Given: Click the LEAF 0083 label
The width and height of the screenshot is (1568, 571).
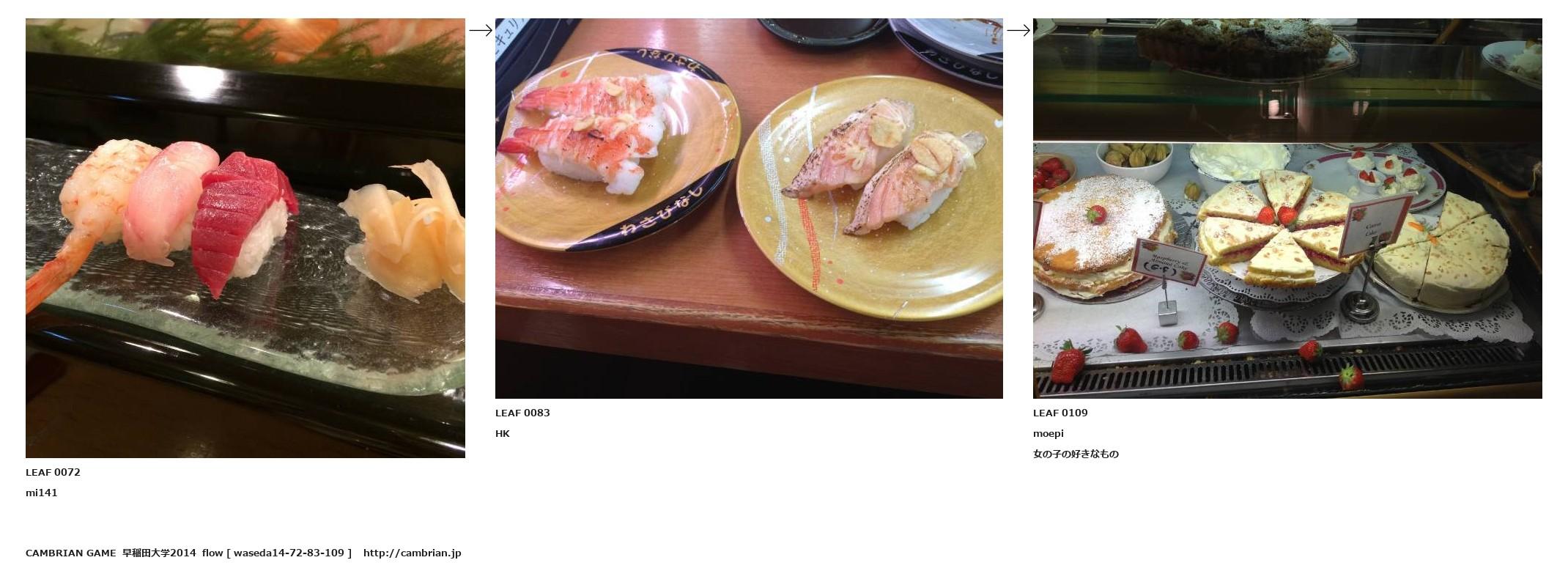Looking at the screenshot, I should pyautogui.click(x=522, y=413).
